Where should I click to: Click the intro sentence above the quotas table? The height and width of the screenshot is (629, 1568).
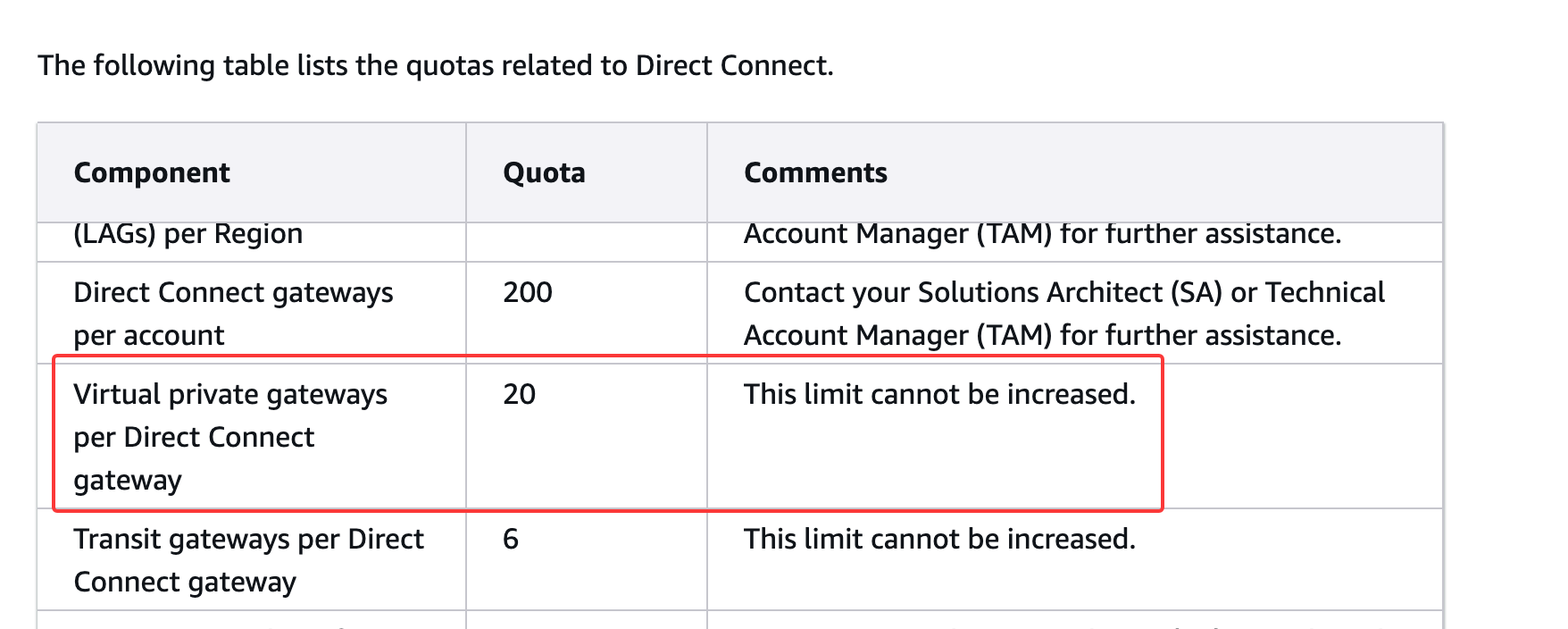(435, 65)
